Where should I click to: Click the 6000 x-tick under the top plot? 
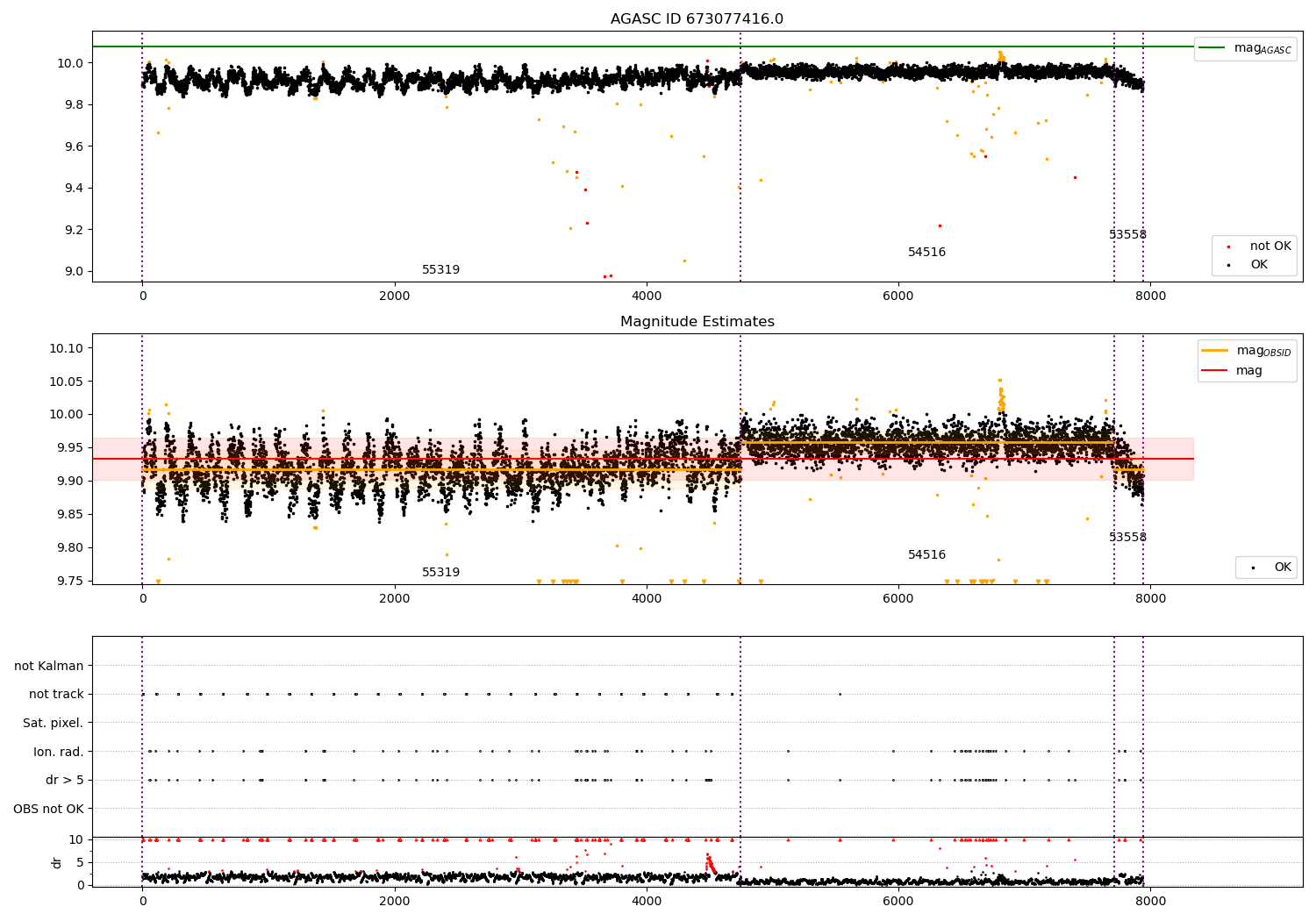tap(898, 296)
